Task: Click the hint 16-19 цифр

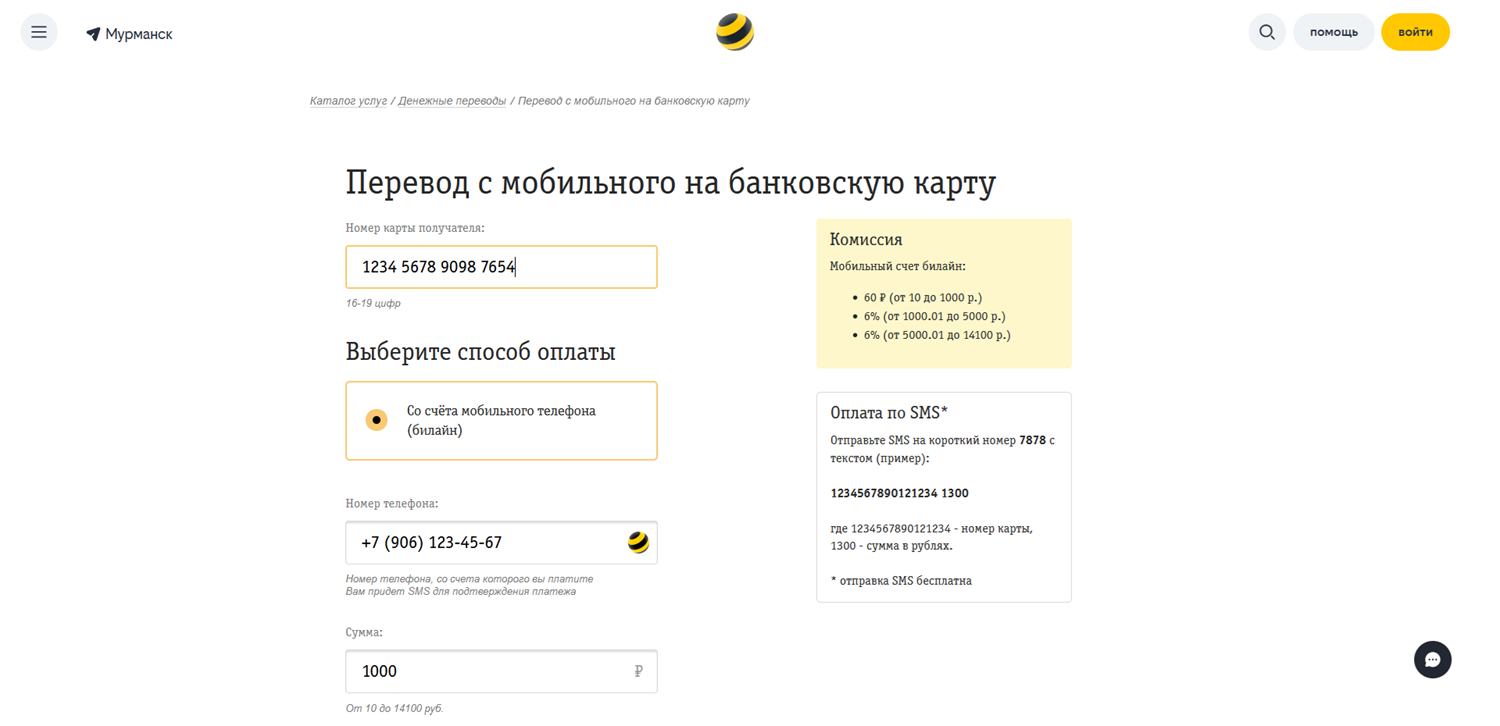Action: [373, 303]
